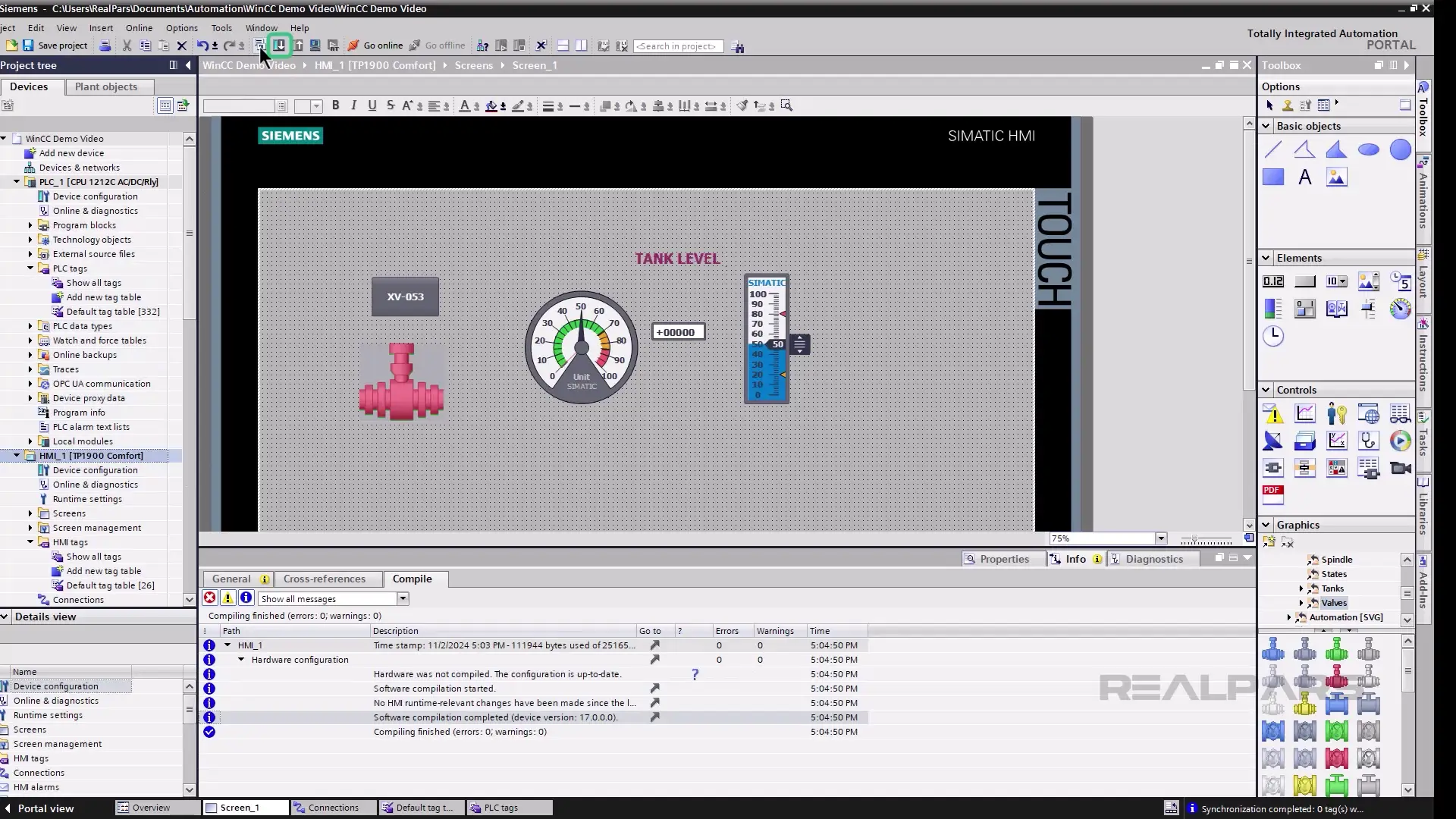Toggle information messages filter in Compile tab
This screenshot has width=1456, height=819.
[246, 598]
